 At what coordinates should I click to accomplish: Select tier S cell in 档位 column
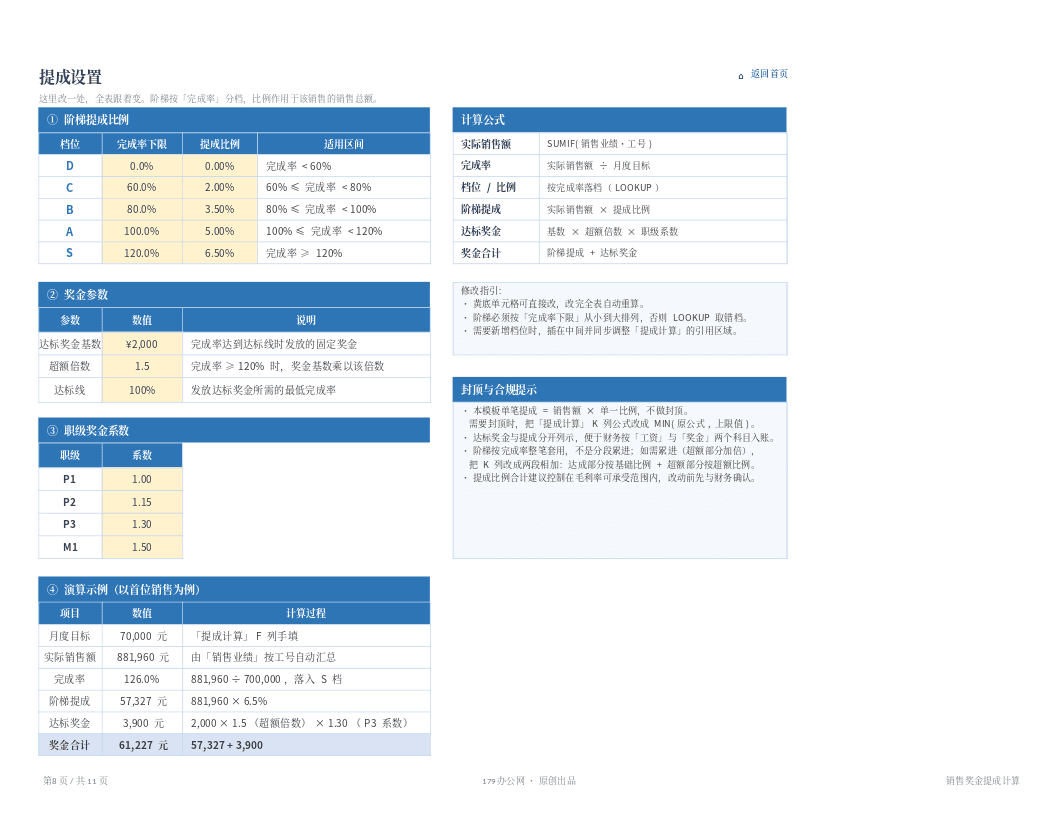(70, 252)
